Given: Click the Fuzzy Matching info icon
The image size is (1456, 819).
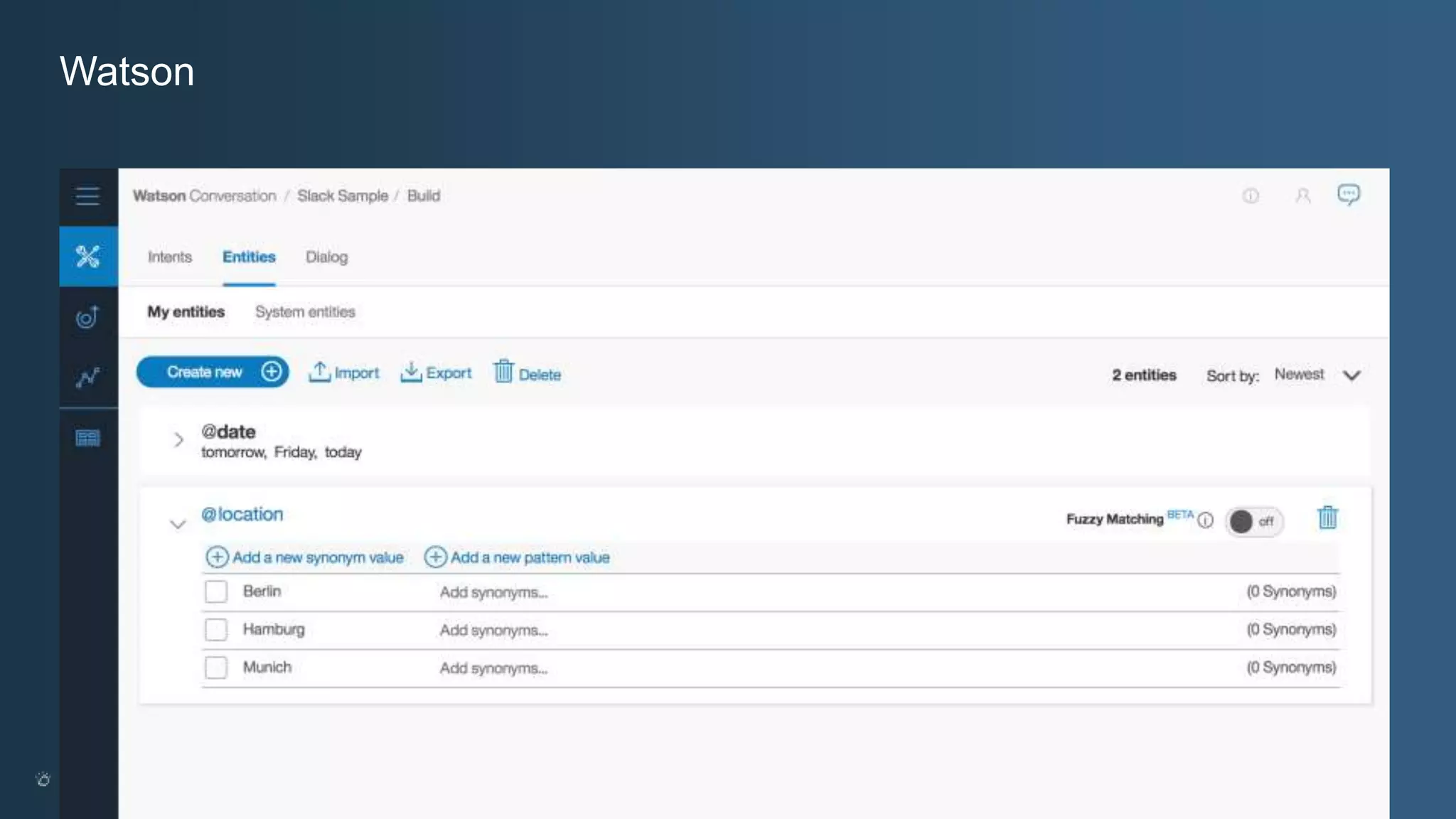Looking at the screenshot, I should coord(1205,520).
